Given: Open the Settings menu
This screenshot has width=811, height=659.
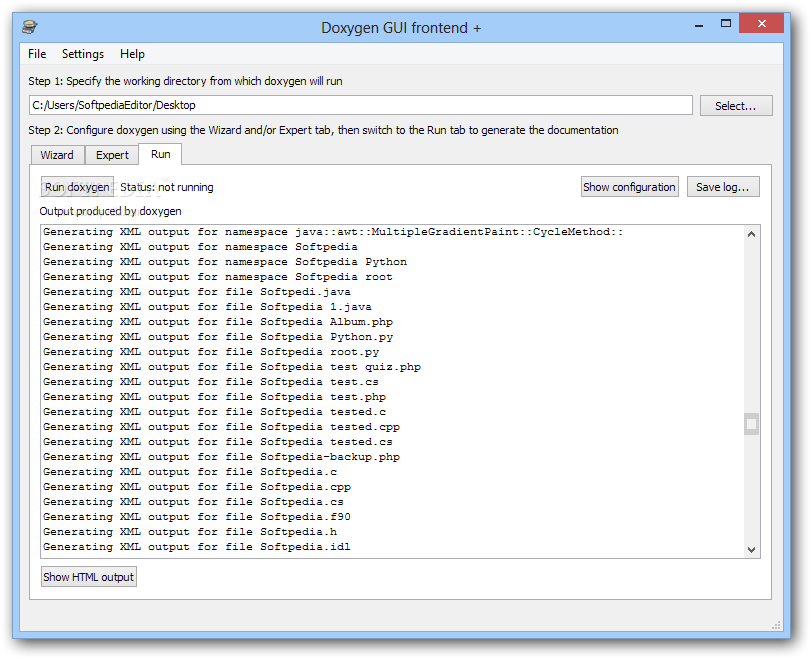Looking at the screenshot, I should click(x=83, y=54).
